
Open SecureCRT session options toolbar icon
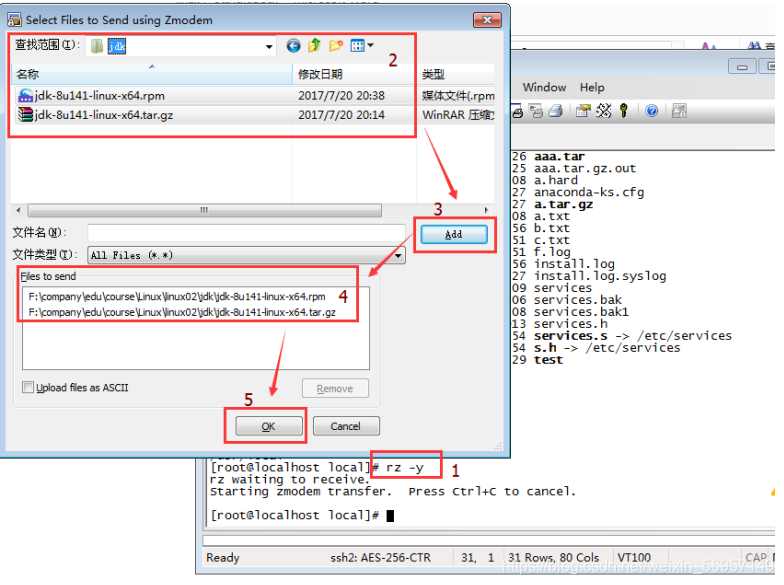[583, 110]
